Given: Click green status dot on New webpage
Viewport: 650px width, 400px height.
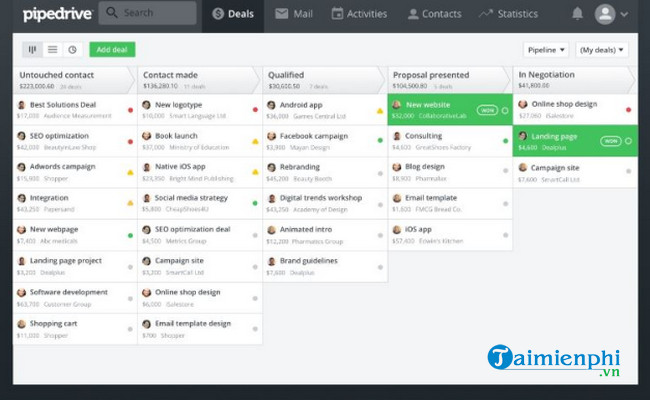Looking at the screenshot, I should click(x=130, y=235).
